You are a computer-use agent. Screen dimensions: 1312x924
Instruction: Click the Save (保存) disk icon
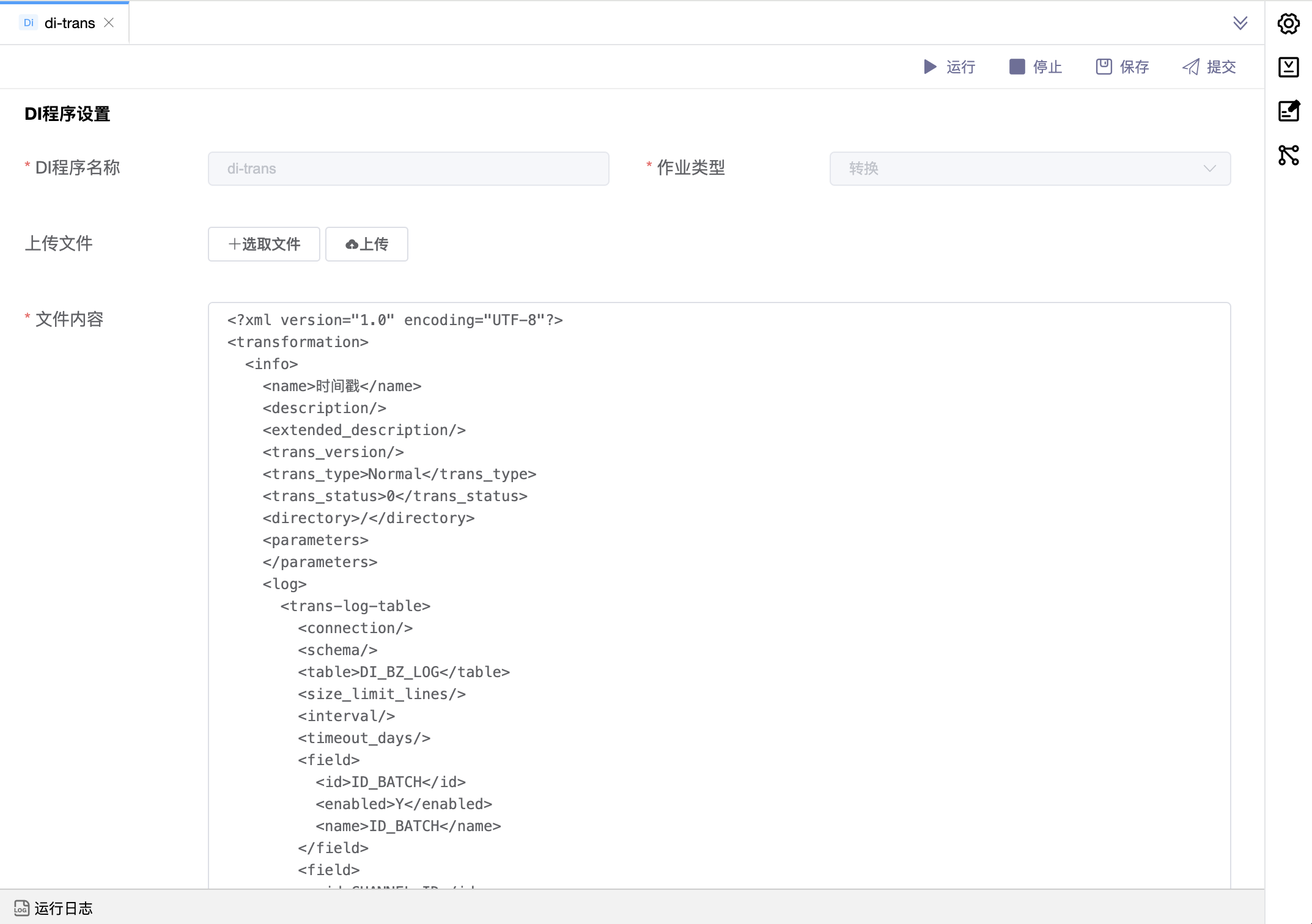[x=1104, y=67]
